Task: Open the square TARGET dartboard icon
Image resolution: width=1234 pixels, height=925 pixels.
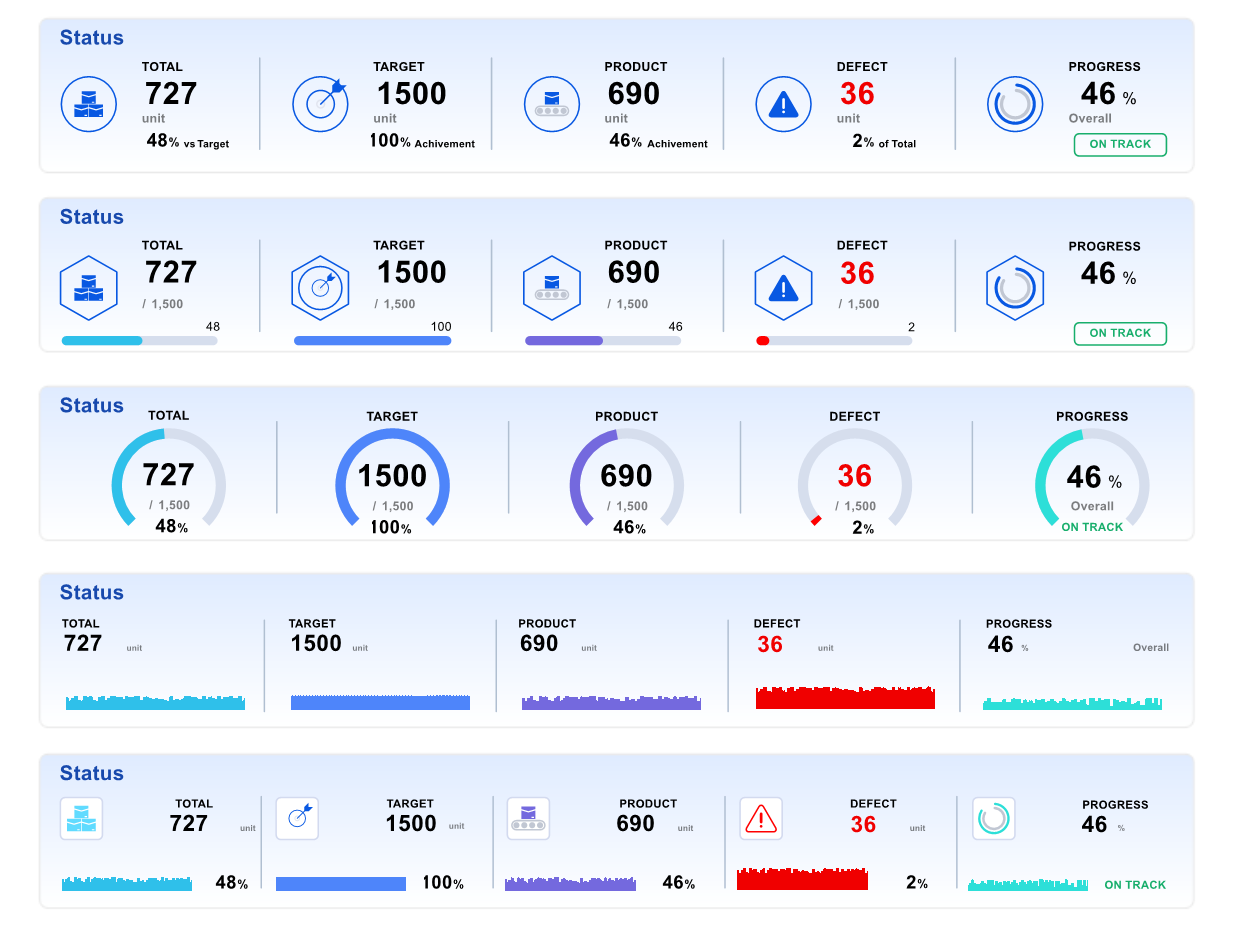Action: coord(297,818)
